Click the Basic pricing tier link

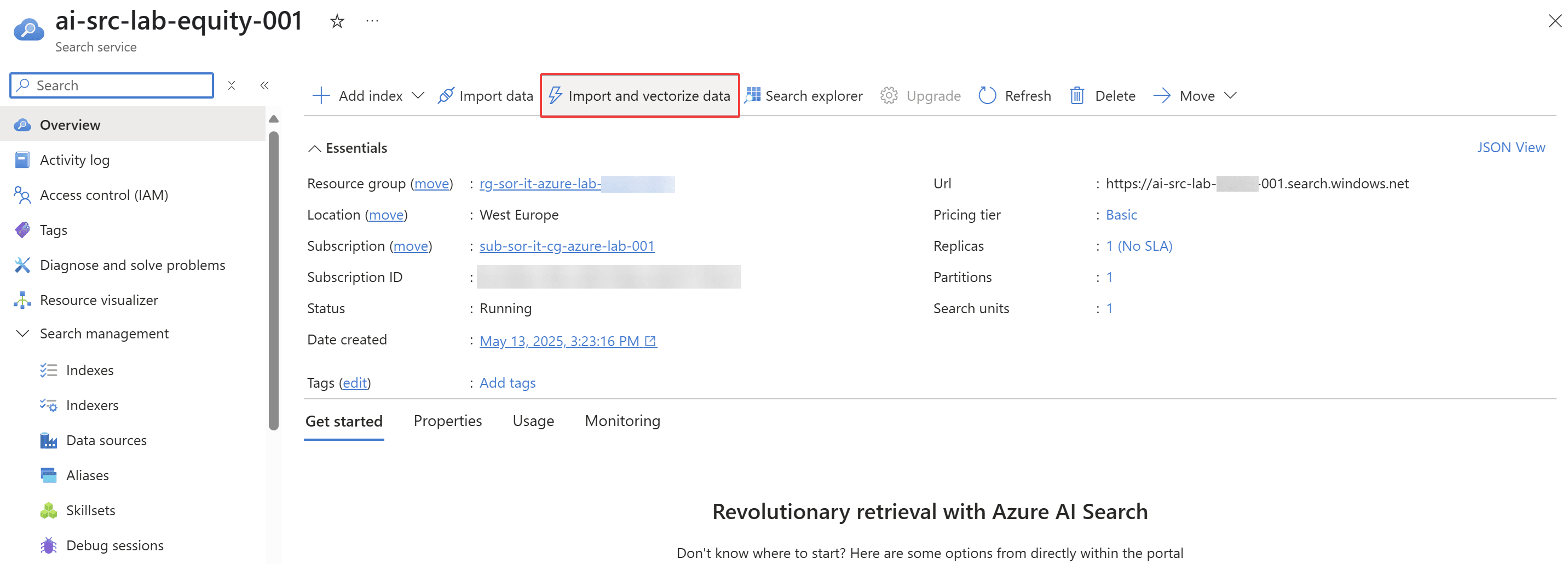tap(1121, 215)
